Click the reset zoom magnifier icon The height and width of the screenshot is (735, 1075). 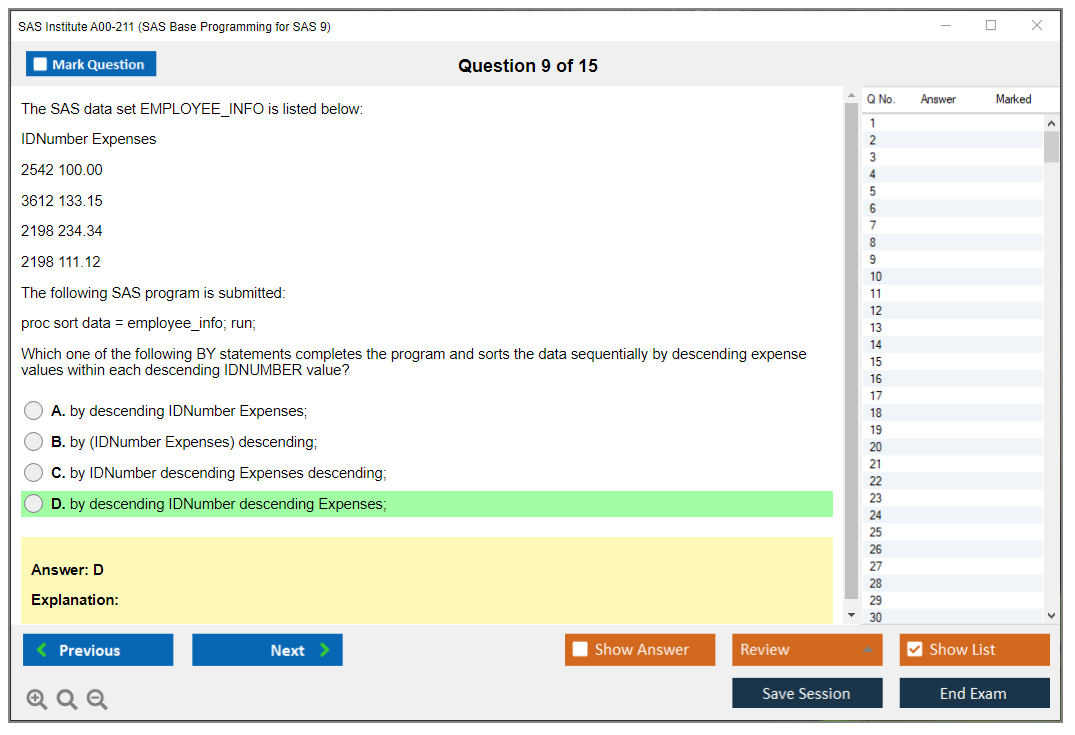(x=67, y=700)
